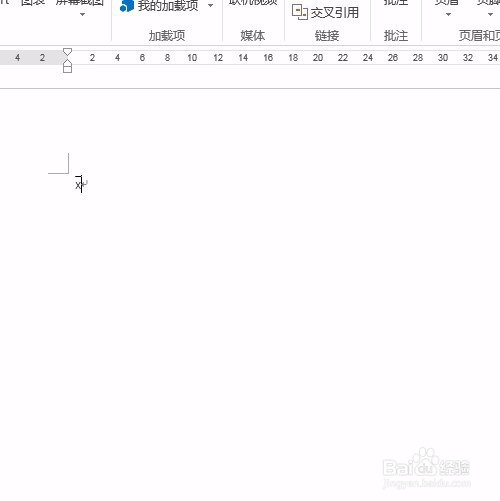
Task: Open the Screenshot (屏幕截图) dropdown arrow
Action: pos(82,15)
